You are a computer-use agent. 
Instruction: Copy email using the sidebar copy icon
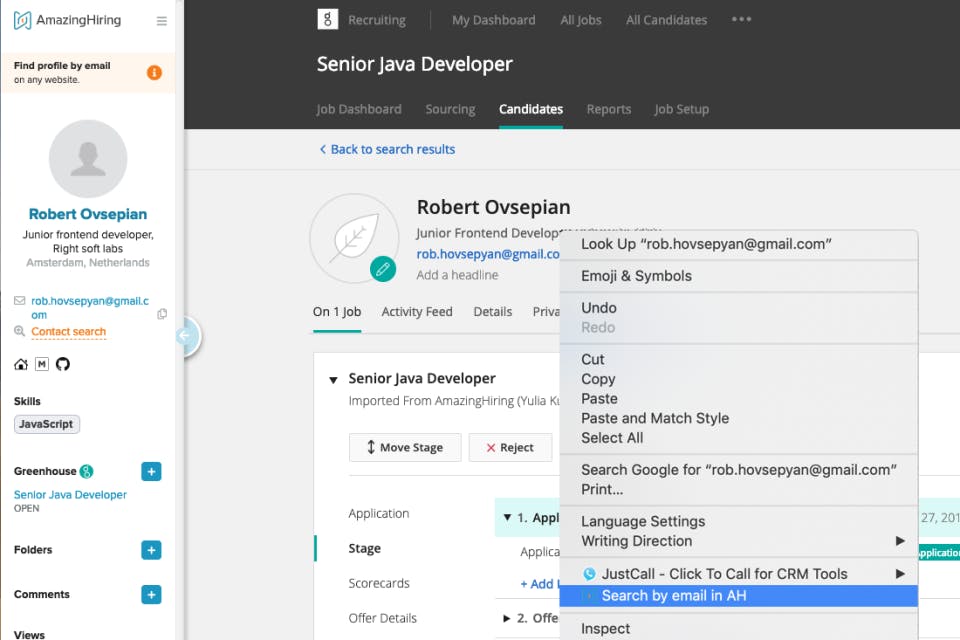click(x=162, y=314)
